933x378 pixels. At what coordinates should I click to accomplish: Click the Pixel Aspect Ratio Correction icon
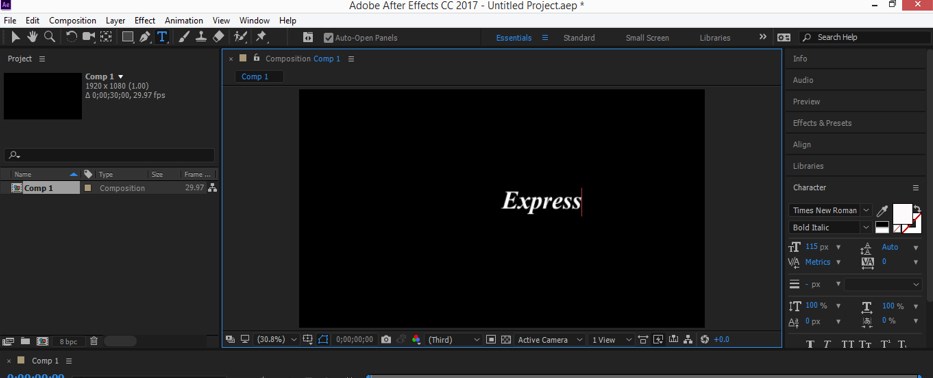[643, 339]
